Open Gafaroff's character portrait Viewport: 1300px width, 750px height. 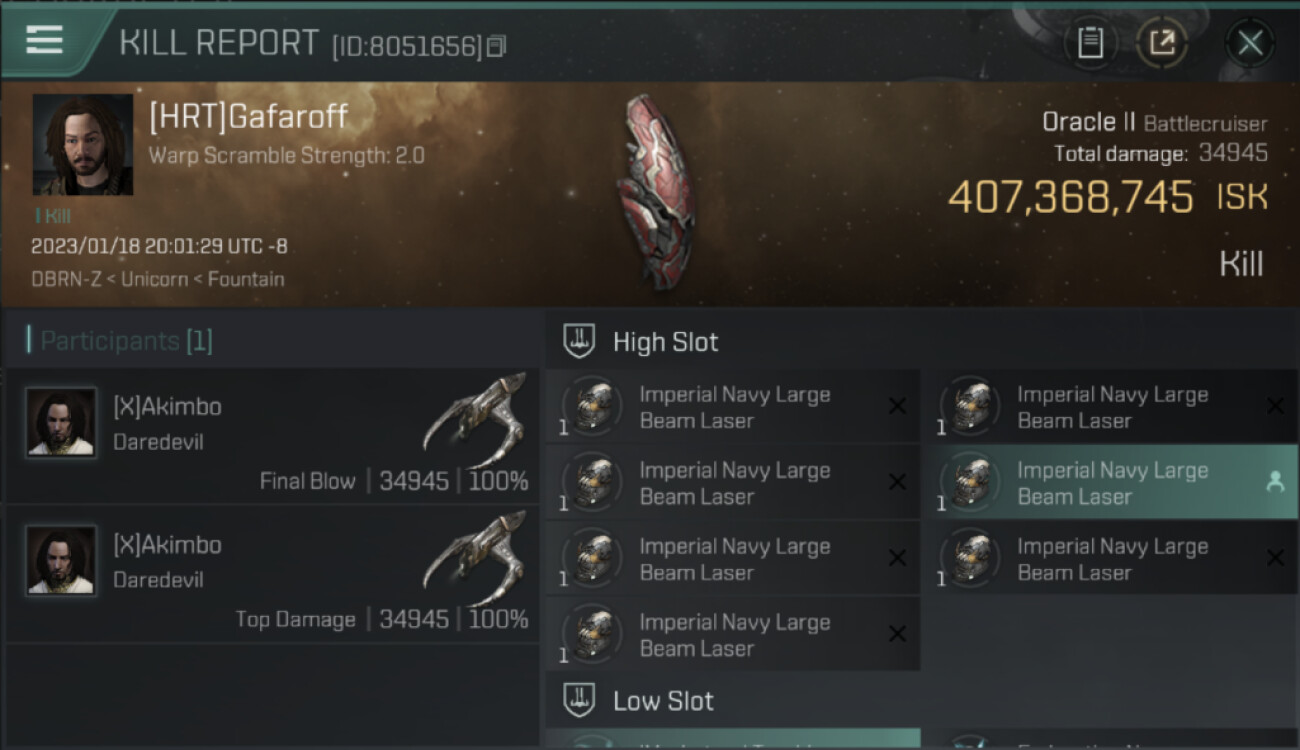coord(83,145)
